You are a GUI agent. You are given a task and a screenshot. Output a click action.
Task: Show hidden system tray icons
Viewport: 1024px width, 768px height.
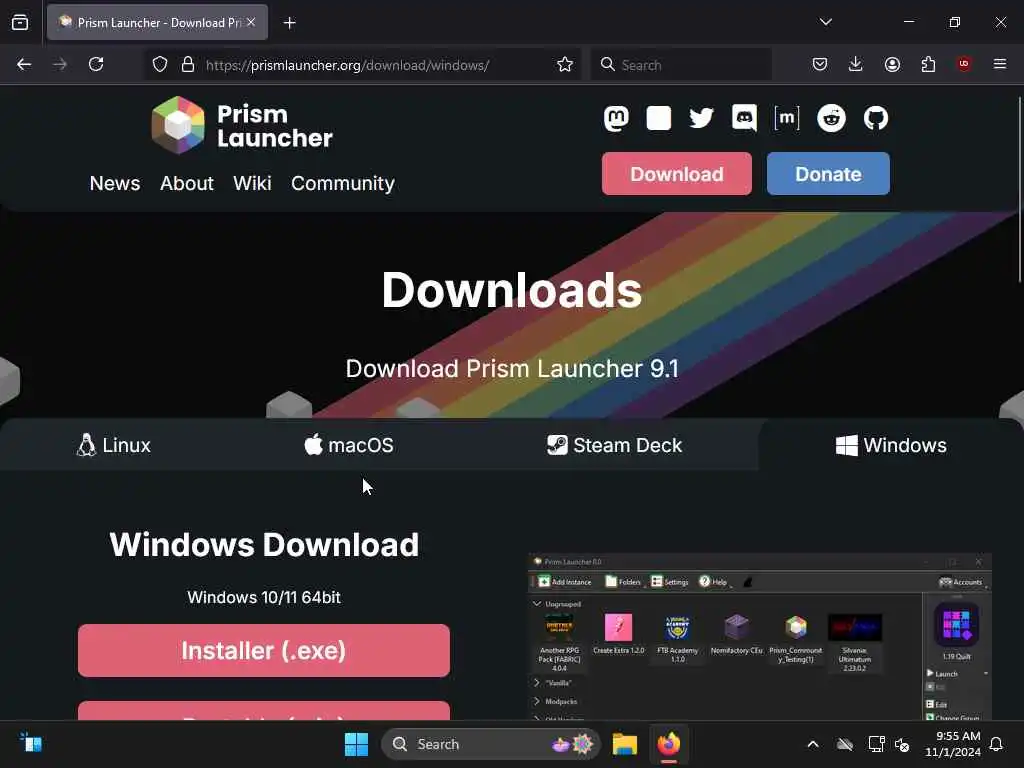[813, 744]
